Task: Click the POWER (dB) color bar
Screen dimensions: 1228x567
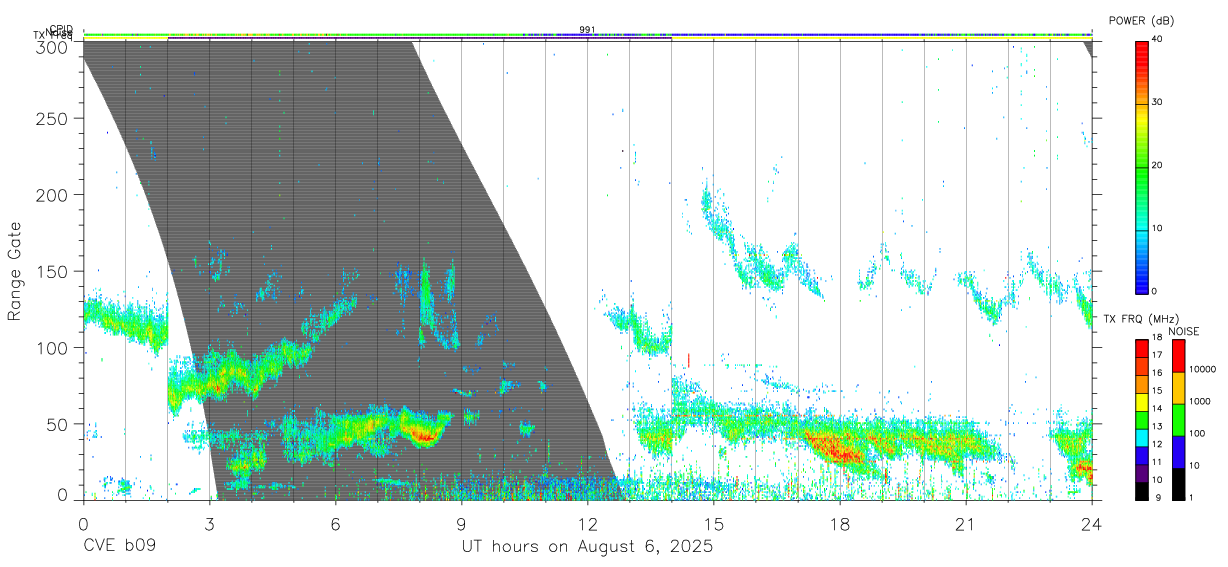Action: (x=1141, y=166)
